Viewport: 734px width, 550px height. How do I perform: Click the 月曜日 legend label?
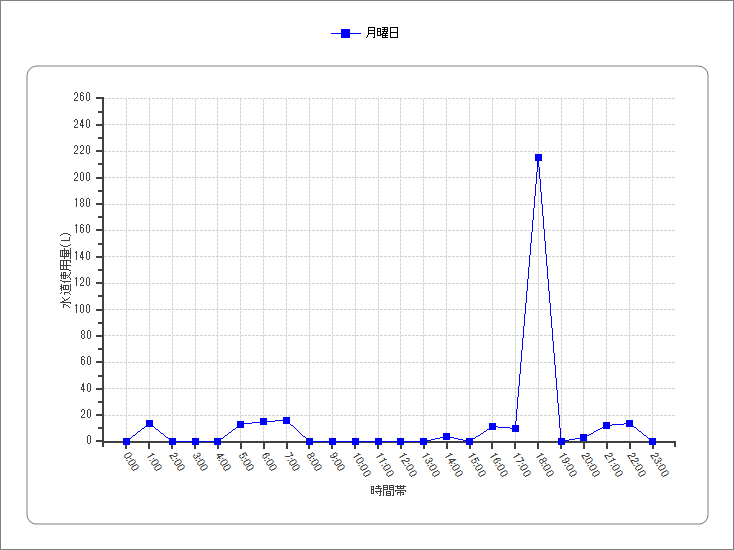click(382, 33)
